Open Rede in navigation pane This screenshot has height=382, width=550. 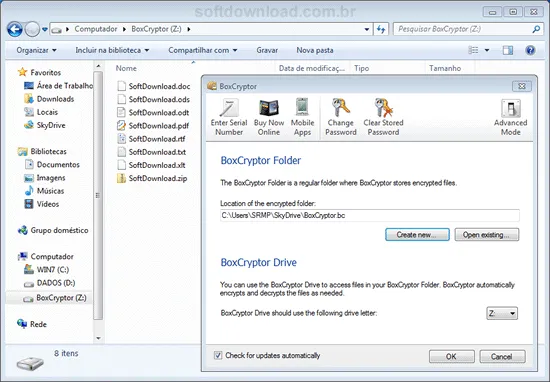click(x=32, y=324)
